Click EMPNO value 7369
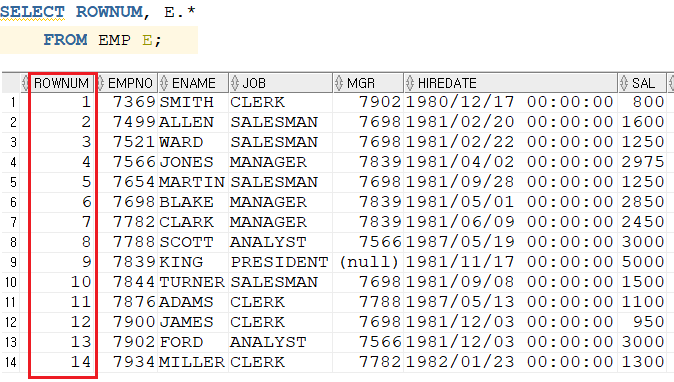Image resolution: width=674 pixels, height=382 pixels. click(x=128, y=102)
